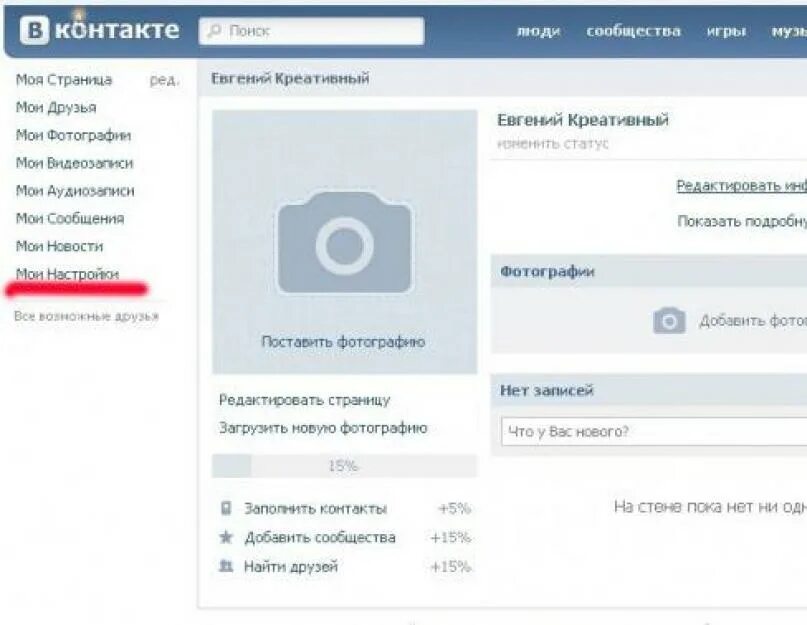
Task: Open the сообщества section in the header
Action: pyautogui.click(x=634, y=31)
